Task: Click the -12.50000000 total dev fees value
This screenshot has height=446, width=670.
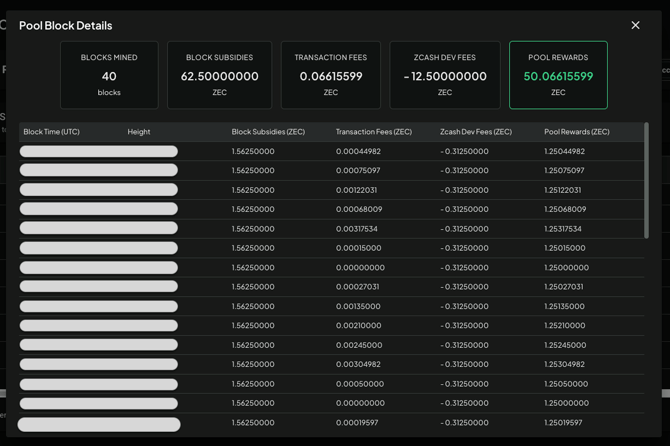Action: pyautogui.click(x=445, y=76)
